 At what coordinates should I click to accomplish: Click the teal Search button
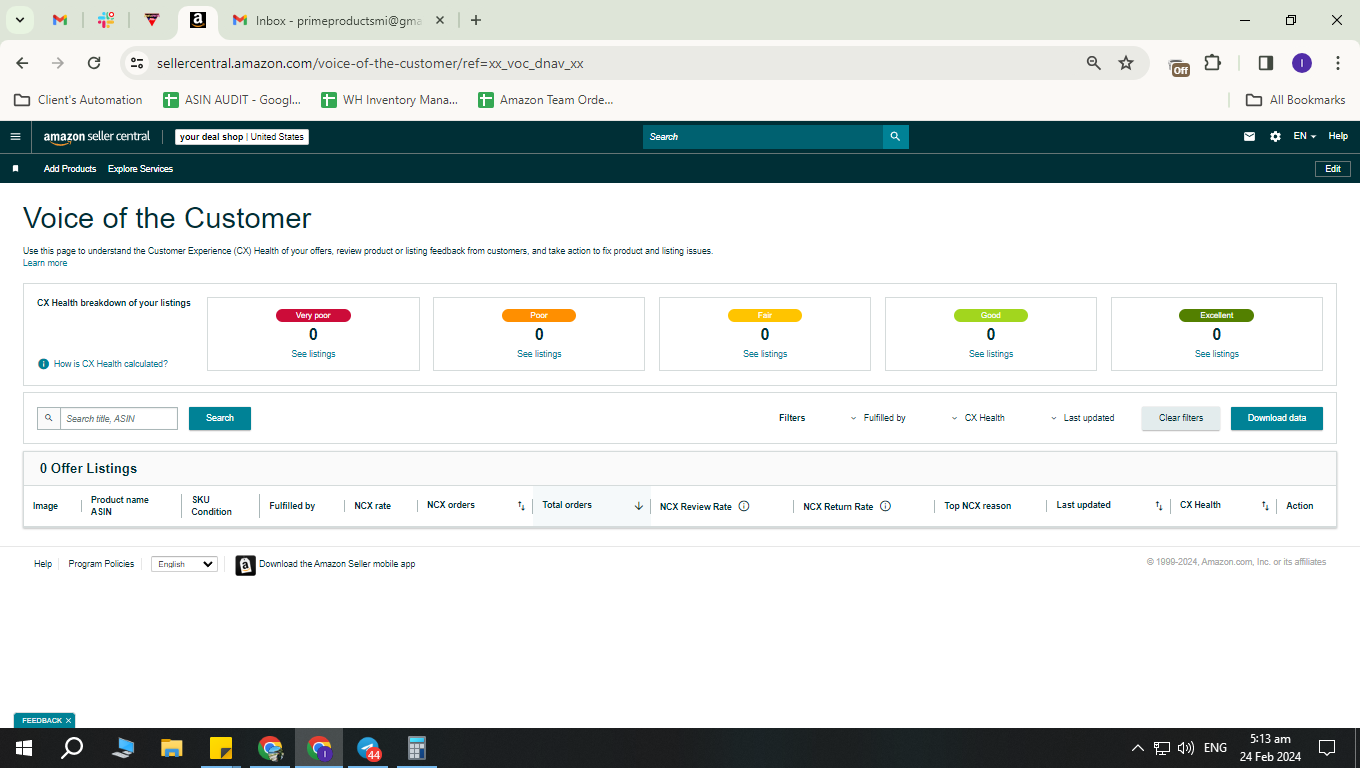pyautogui.click(x=220, y=418)
